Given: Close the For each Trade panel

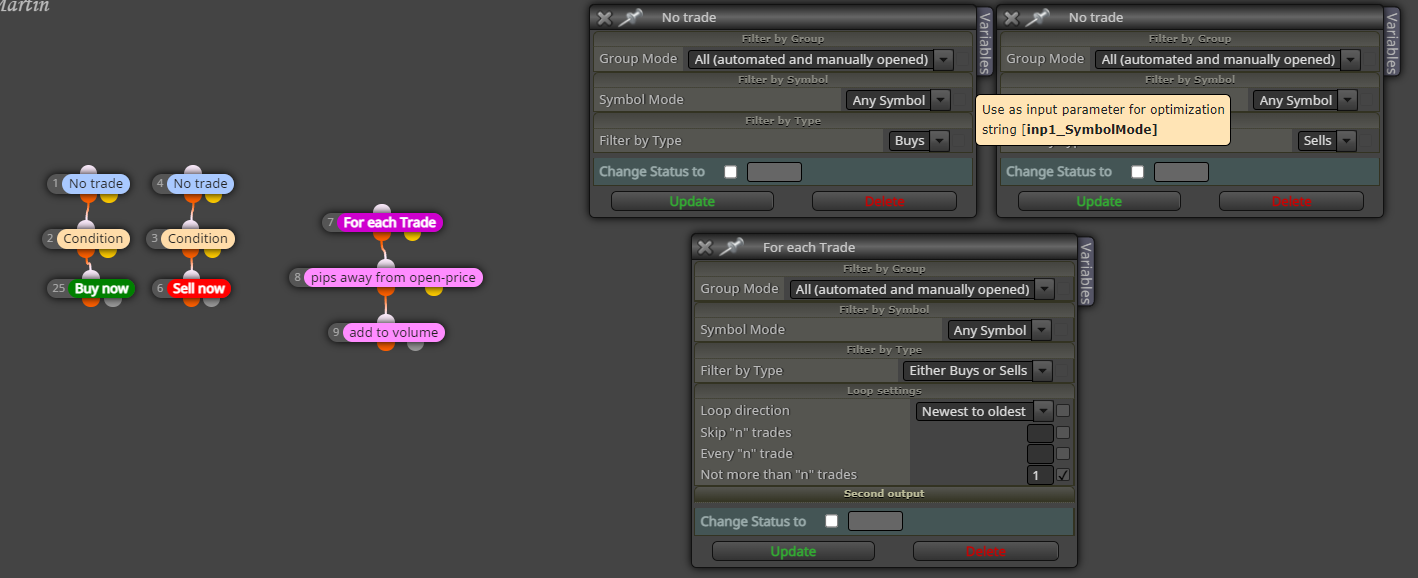Looking at the screenshot, I should (705, 247).
